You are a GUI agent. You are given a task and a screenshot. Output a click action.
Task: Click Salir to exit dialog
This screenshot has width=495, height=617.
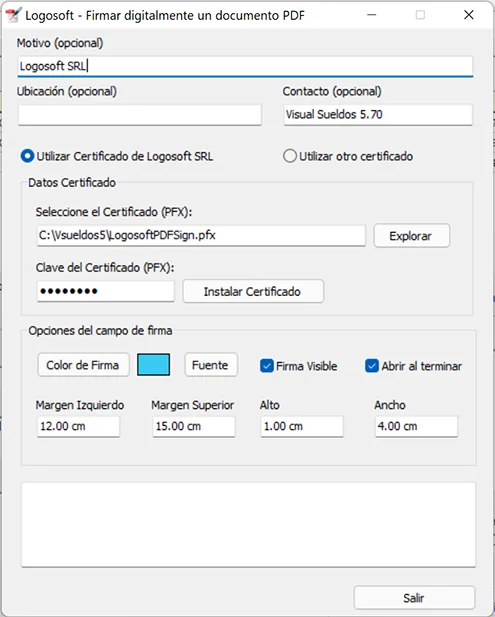(x=414, y=598)
